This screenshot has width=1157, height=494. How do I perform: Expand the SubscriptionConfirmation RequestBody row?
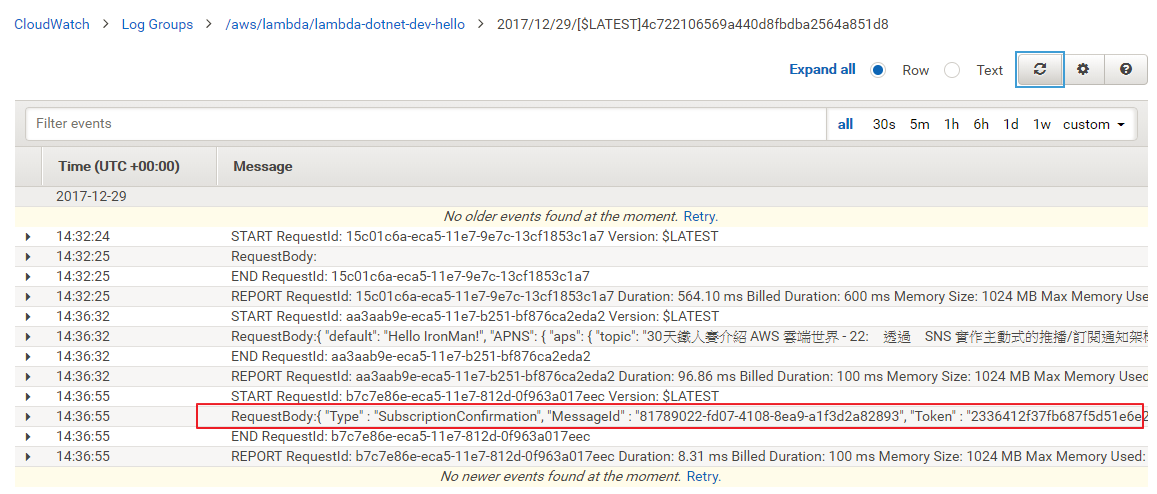[x=28, y=417]
